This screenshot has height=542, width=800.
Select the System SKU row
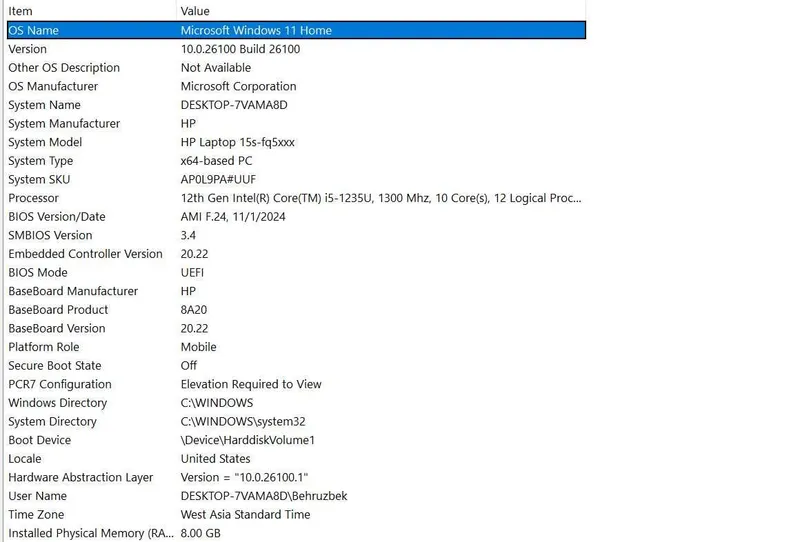click(x=296, y=179)
